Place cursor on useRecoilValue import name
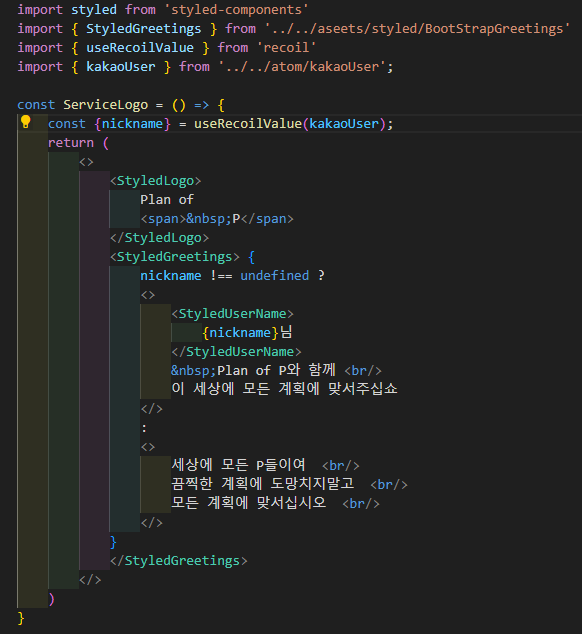Screen dimensions: 582x634 tap(140, 47)
